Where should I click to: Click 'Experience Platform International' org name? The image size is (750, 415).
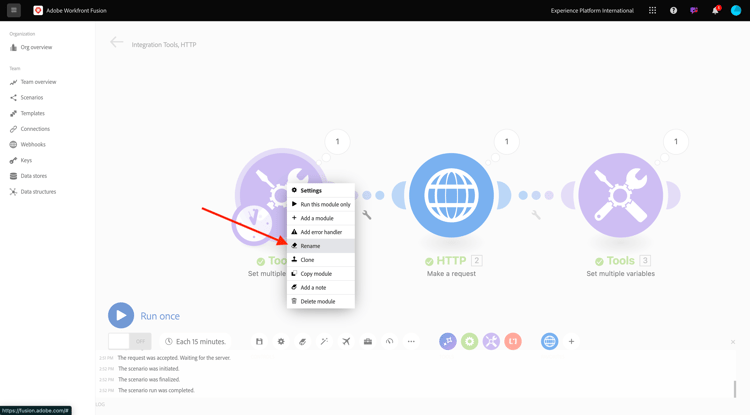pyautogui.click(x=592, y=11)
